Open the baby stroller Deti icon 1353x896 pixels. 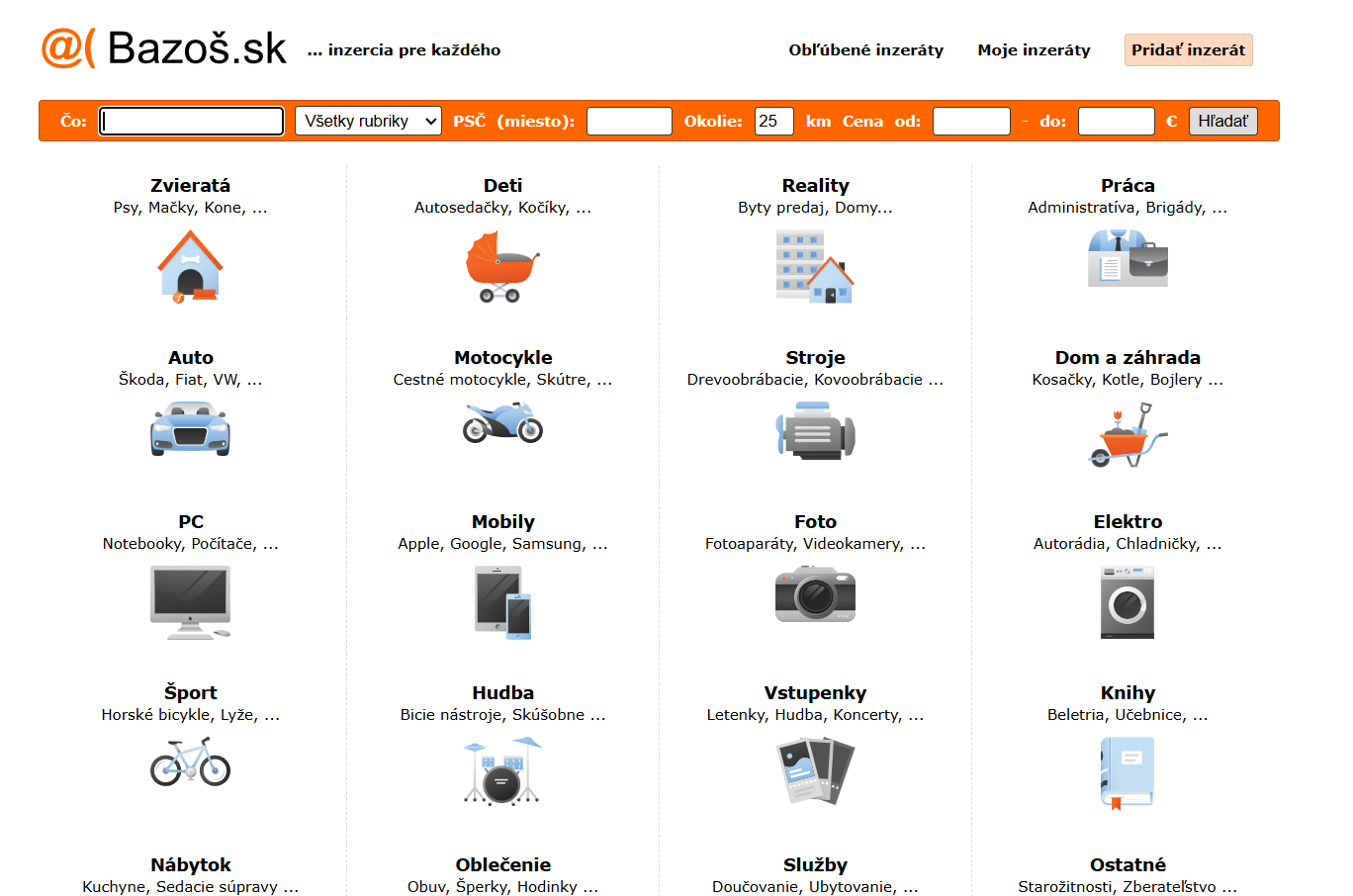(502, 267)
